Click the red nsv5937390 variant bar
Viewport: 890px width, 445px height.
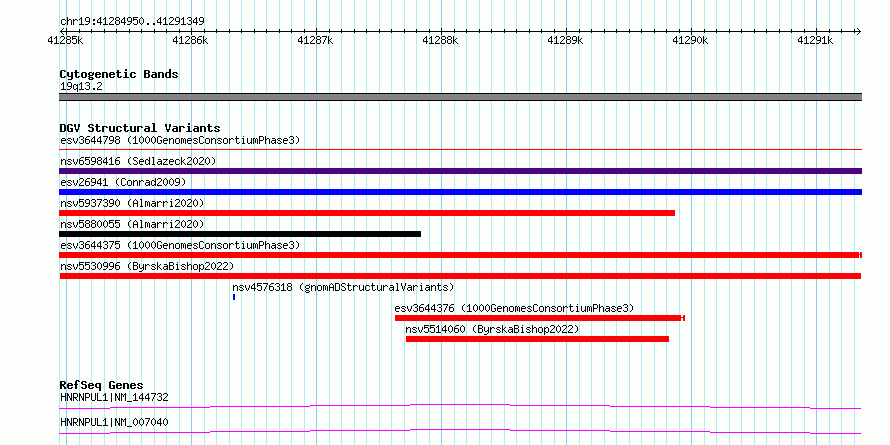tap(367, 213)
